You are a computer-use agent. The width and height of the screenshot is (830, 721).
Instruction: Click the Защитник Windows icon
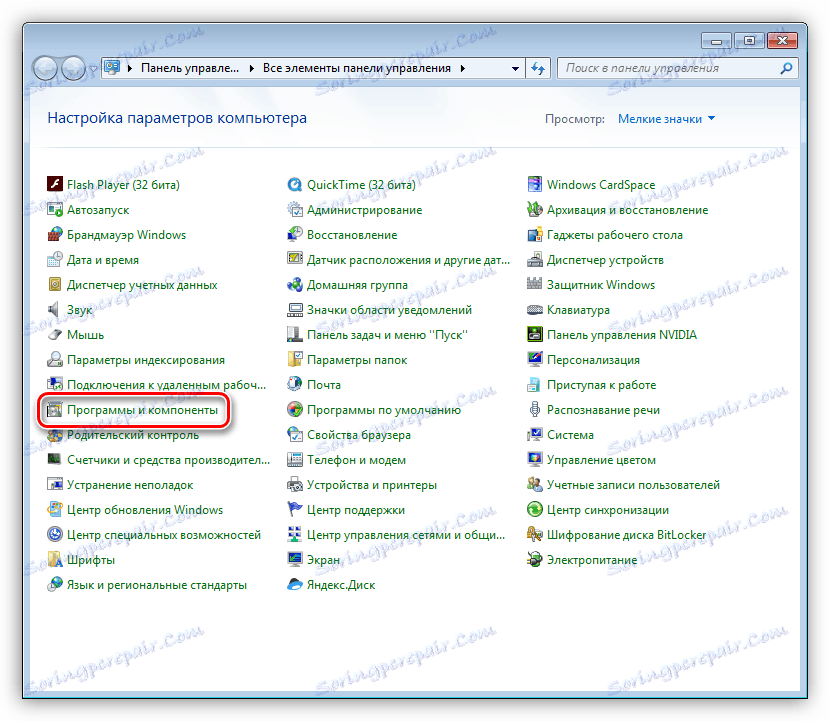pos(535,284)
